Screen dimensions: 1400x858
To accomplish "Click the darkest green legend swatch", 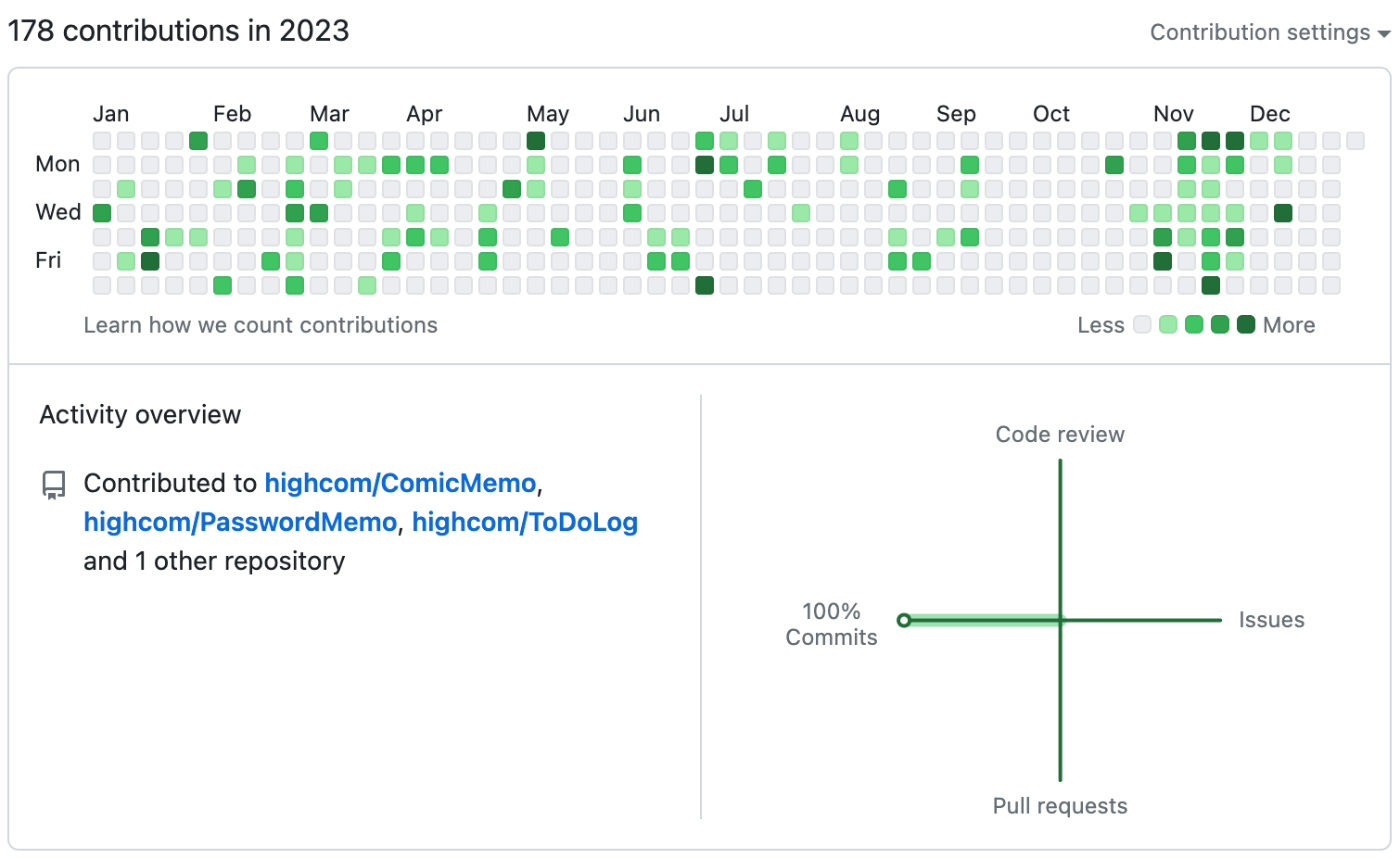I will [x=1246, y=325].
